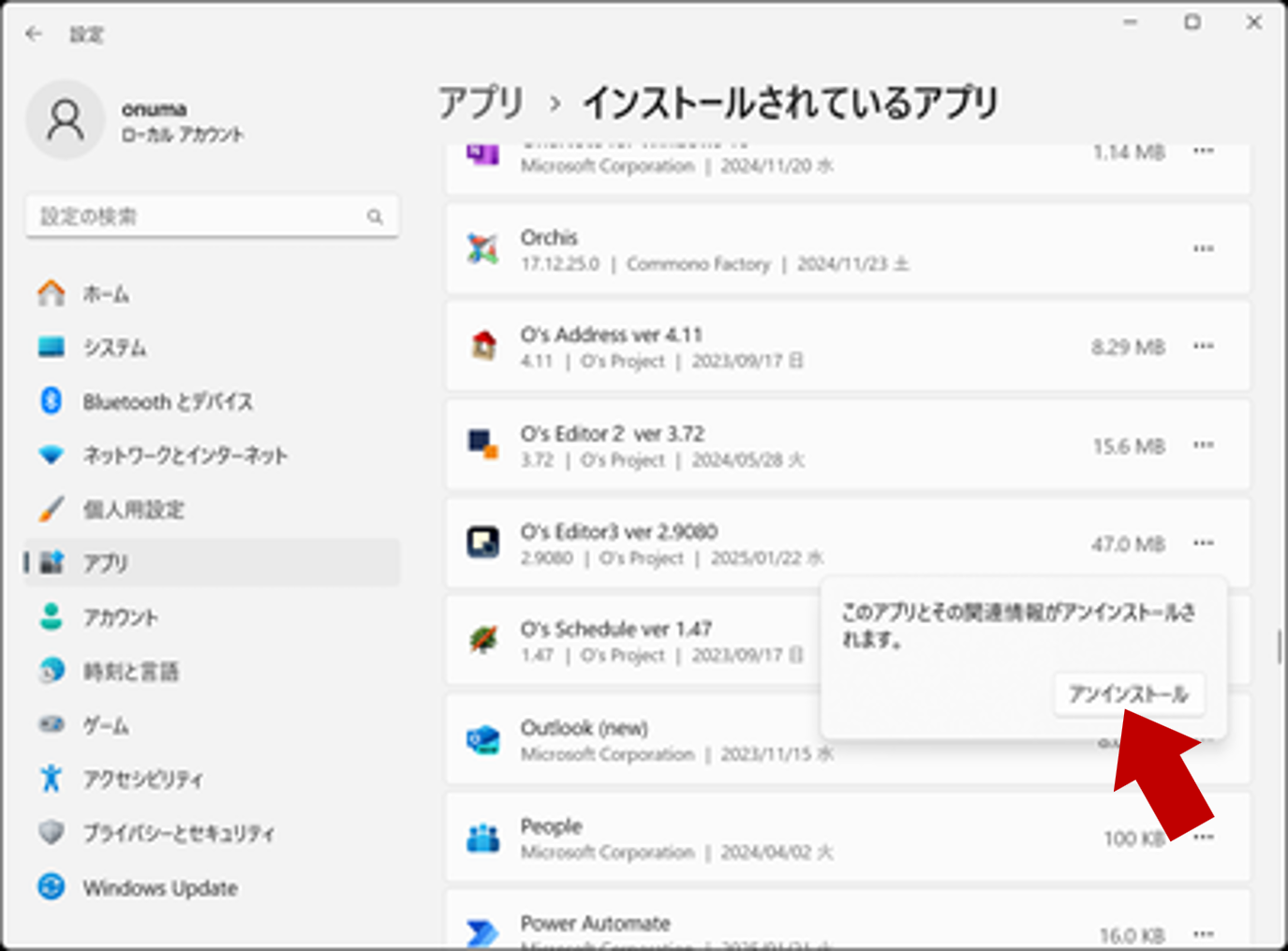This screenshot has width=1288, height=951.
Task: Open the ゲーム controller icon
Action: tap(52, 724)
